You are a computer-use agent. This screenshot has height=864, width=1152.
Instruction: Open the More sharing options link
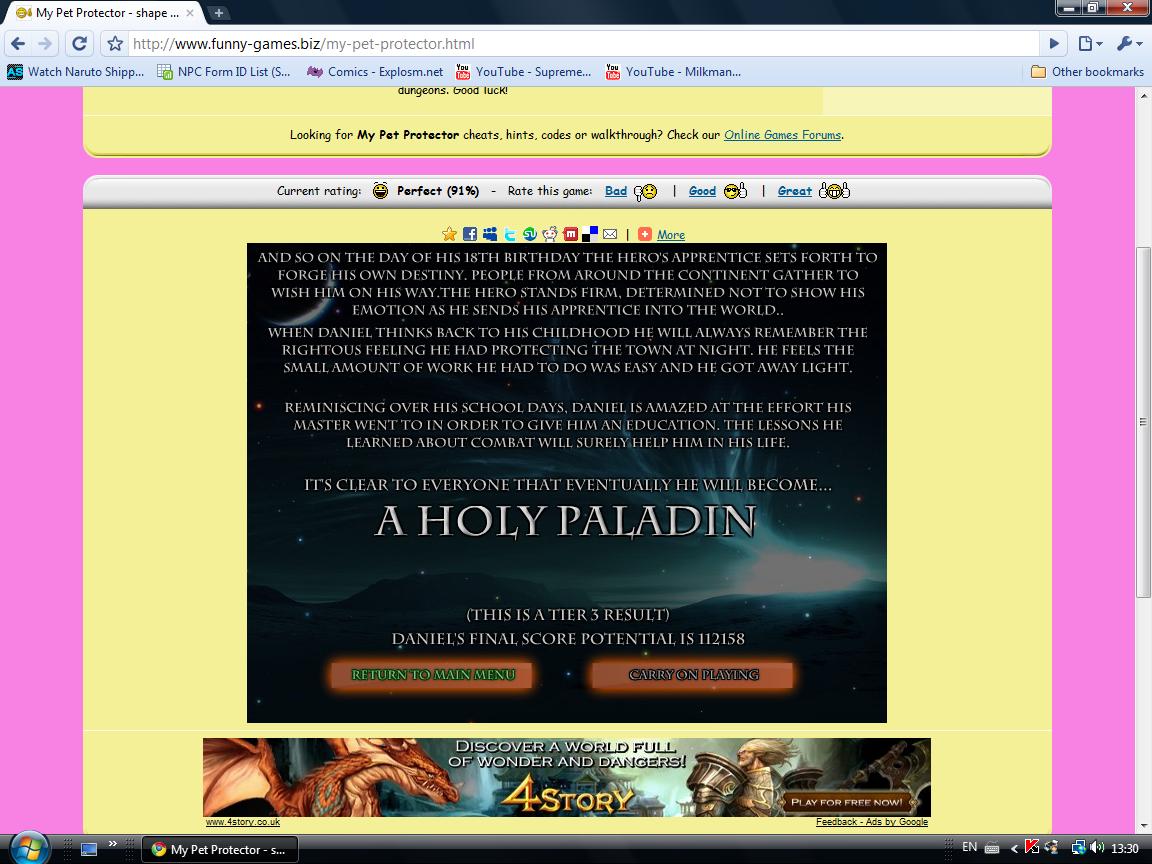pos(670,235)
